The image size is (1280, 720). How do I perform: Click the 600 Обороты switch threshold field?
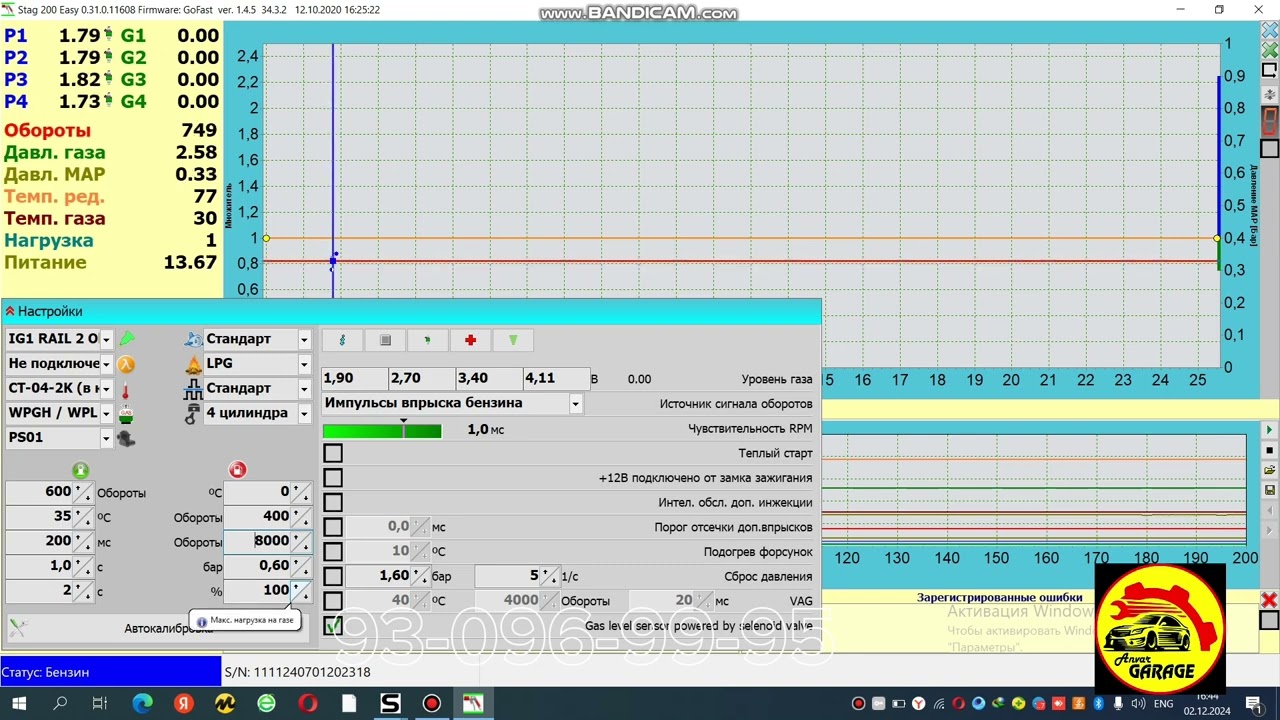(40, 491)
